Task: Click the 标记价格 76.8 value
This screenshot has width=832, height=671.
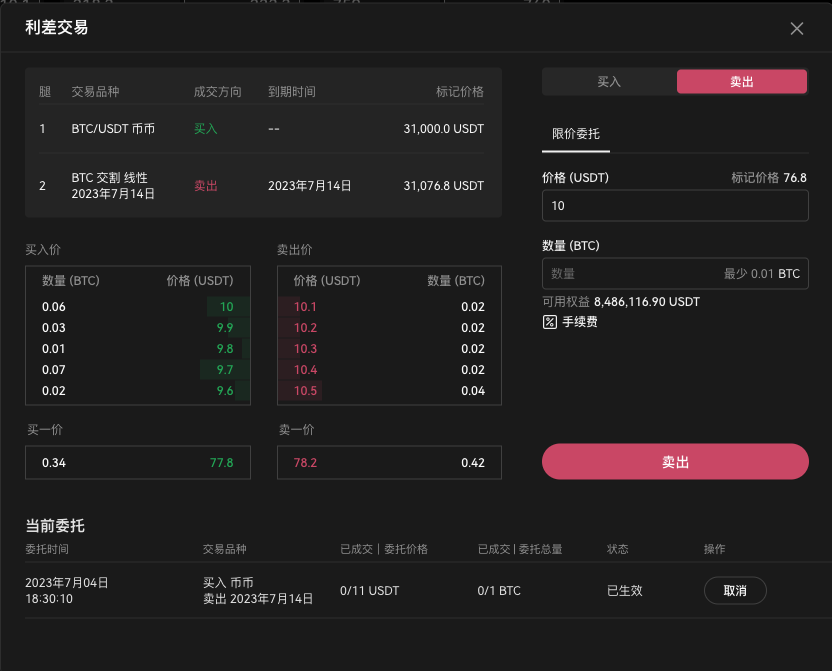Action: click(x=795, y=178)
